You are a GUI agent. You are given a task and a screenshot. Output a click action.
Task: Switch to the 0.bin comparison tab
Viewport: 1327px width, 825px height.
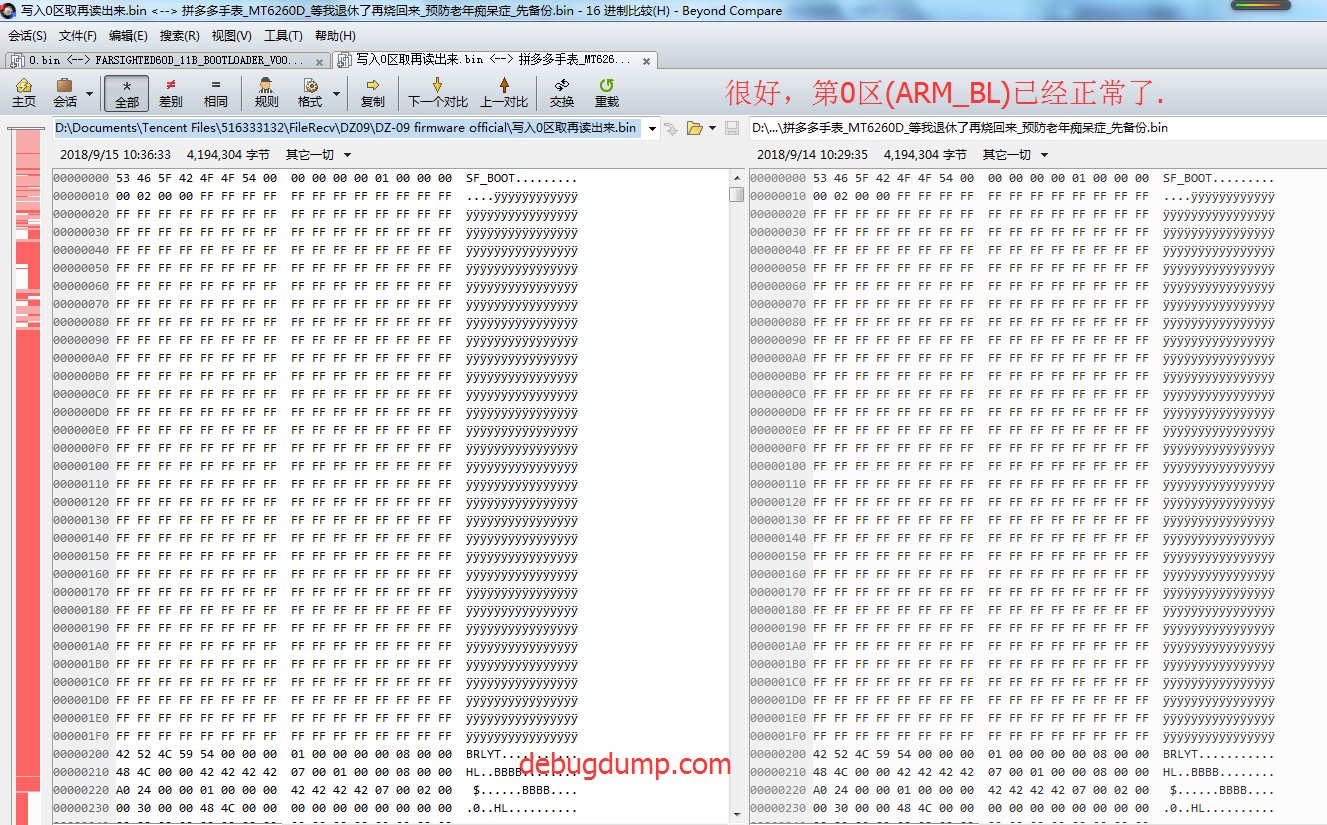[x=160, y=60]
